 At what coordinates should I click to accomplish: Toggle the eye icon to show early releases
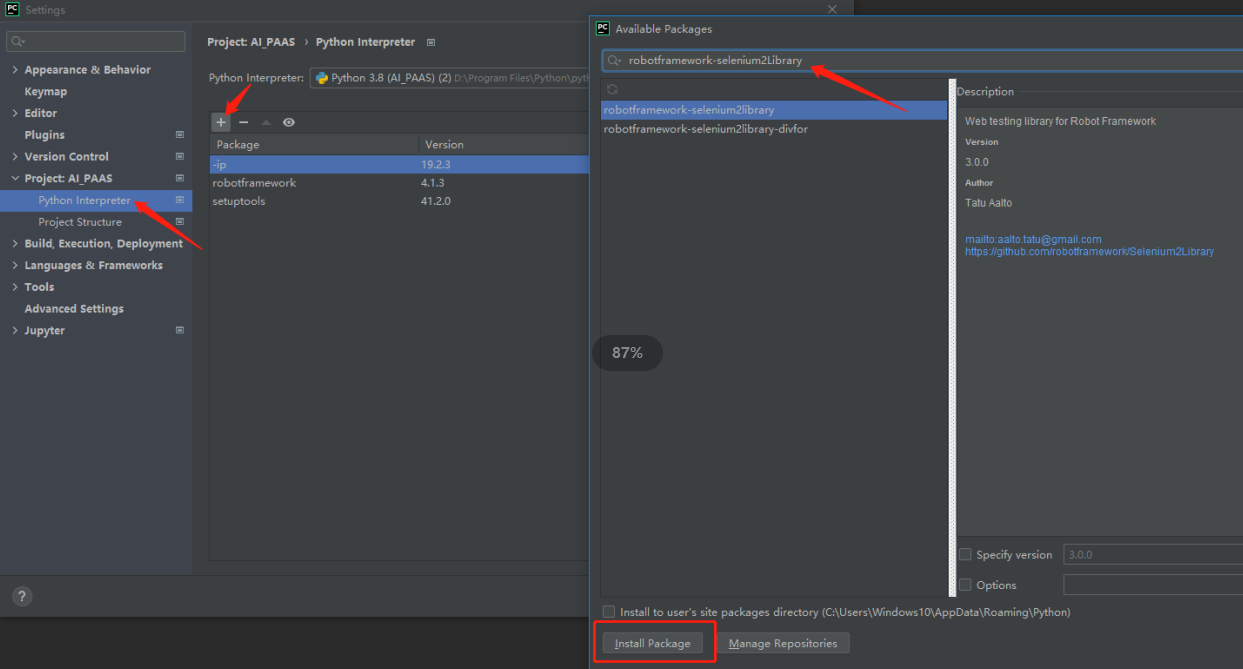pyautogui.click(x=289, y=122)
